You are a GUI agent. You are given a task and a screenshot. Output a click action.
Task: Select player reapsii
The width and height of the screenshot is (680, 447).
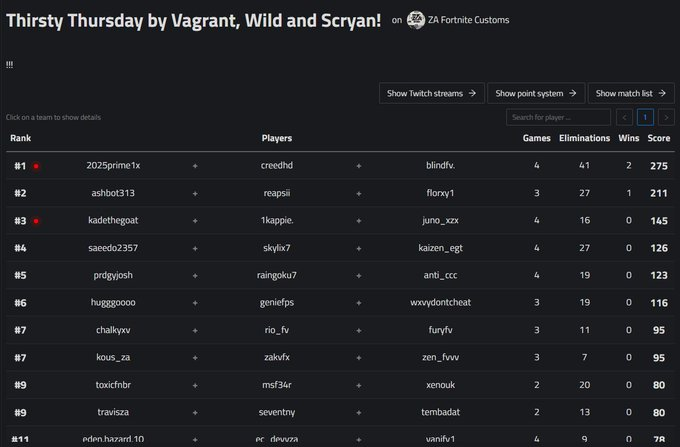(277, 193)
